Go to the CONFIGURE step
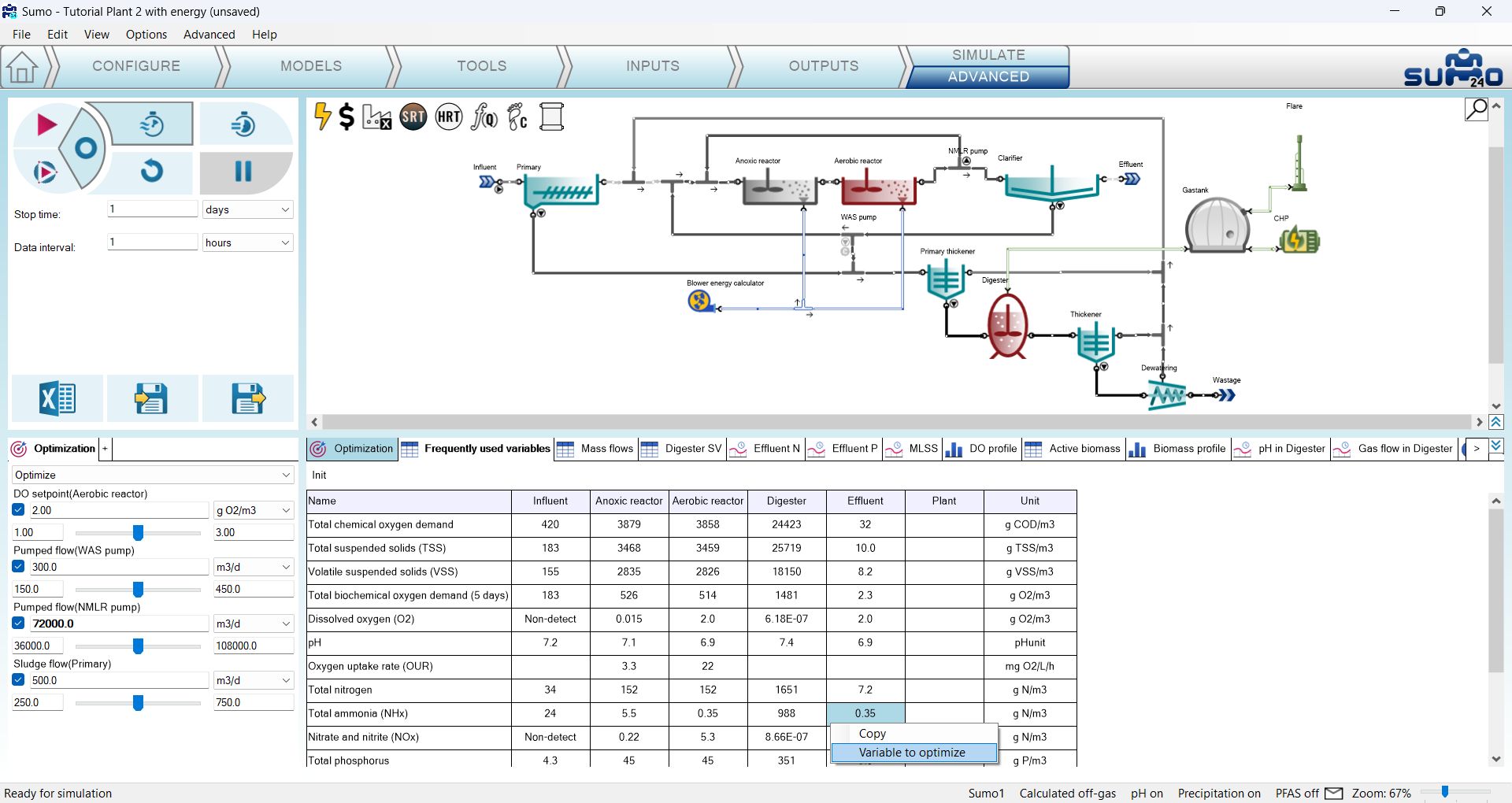This screenshot has height=803, width=1512. (136, 66)
